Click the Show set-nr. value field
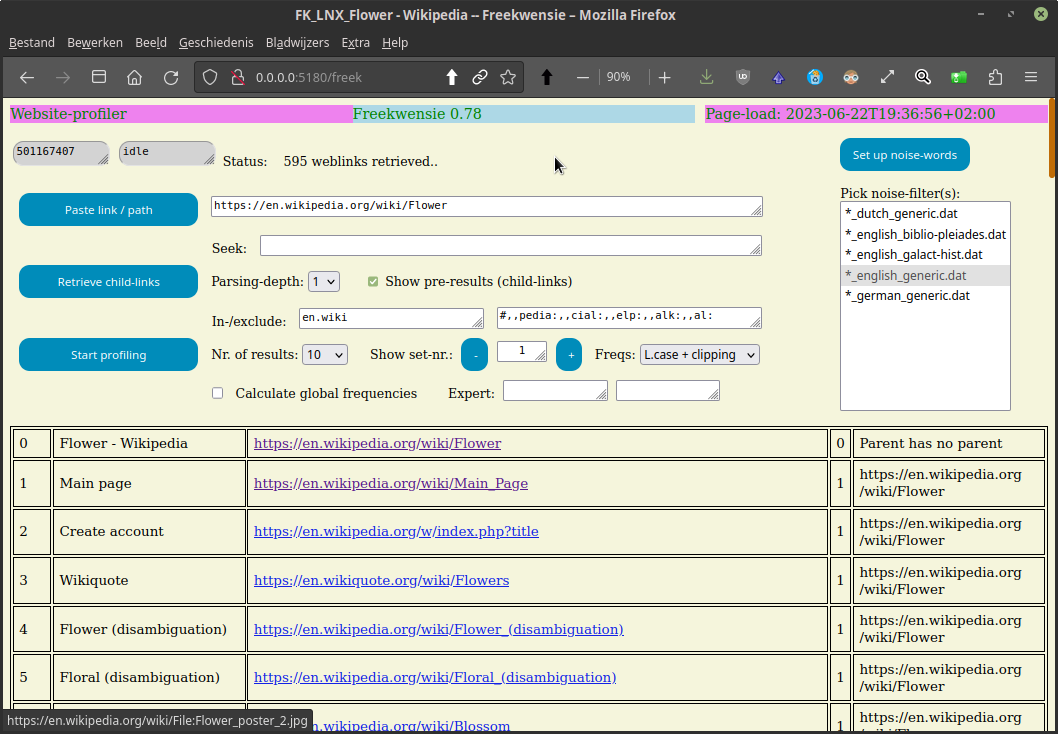 pos(522,351)
